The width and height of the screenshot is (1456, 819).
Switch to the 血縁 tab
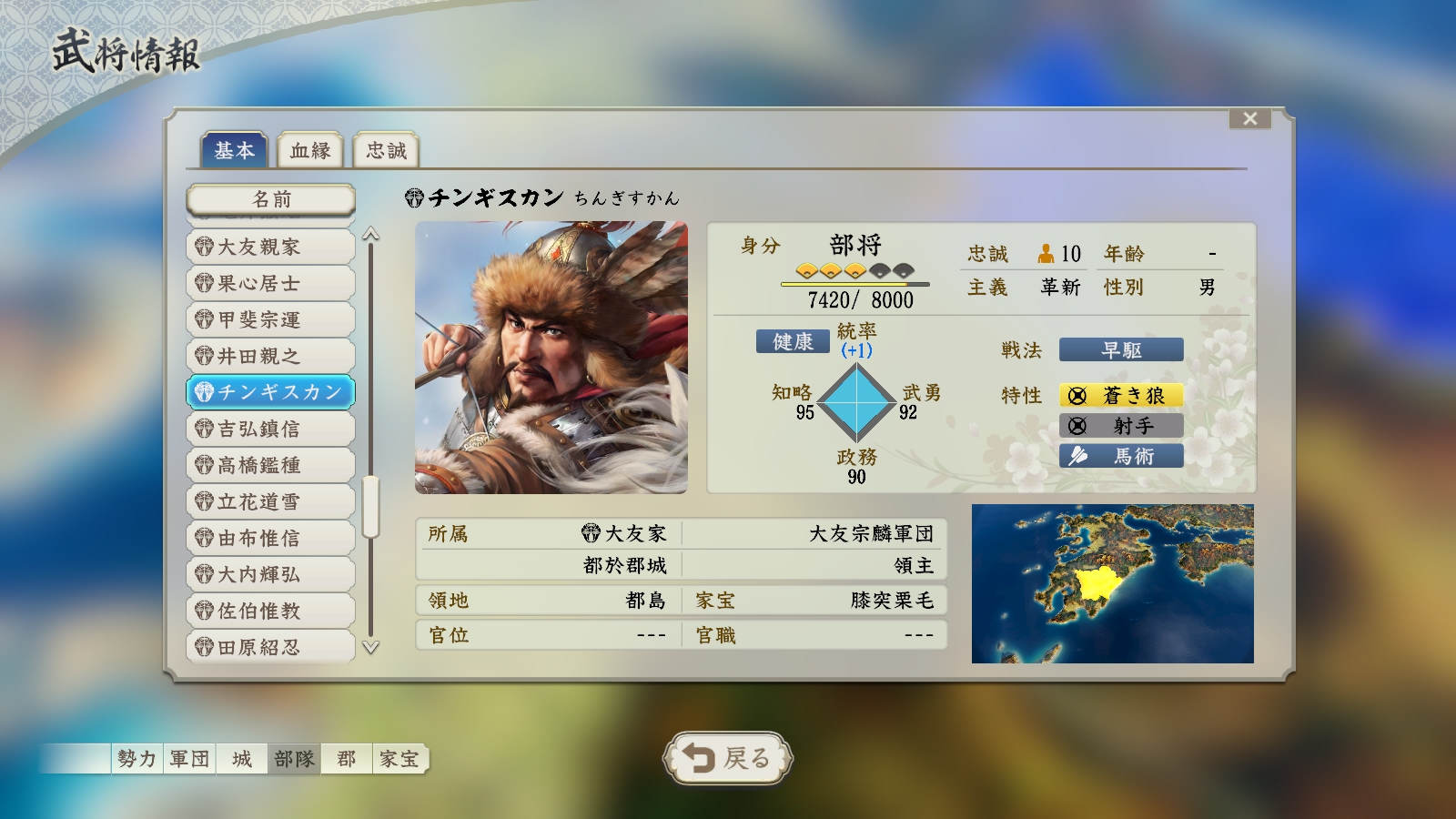click(310, 150)
